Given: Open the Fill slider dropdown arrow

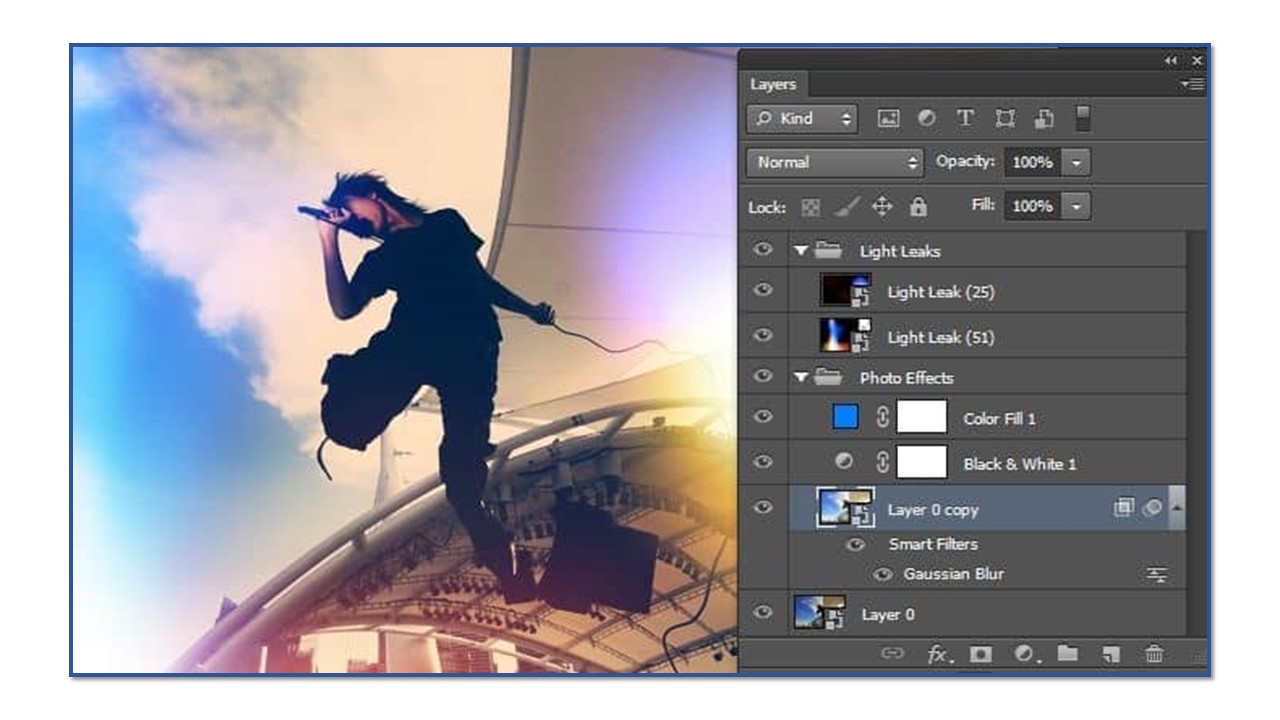Looking at the screenshot, I should point(1077,206).
